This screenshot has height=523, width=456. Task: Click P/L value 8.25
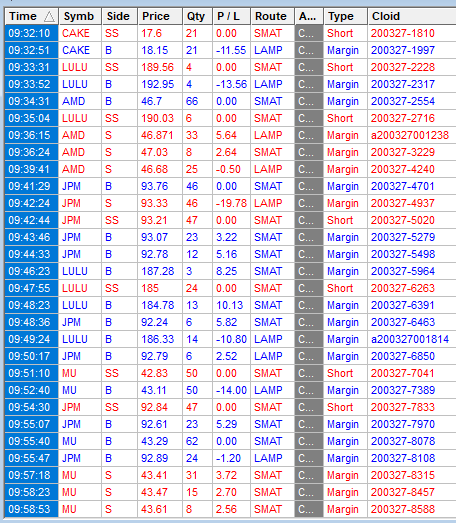[x=226, y=272]
